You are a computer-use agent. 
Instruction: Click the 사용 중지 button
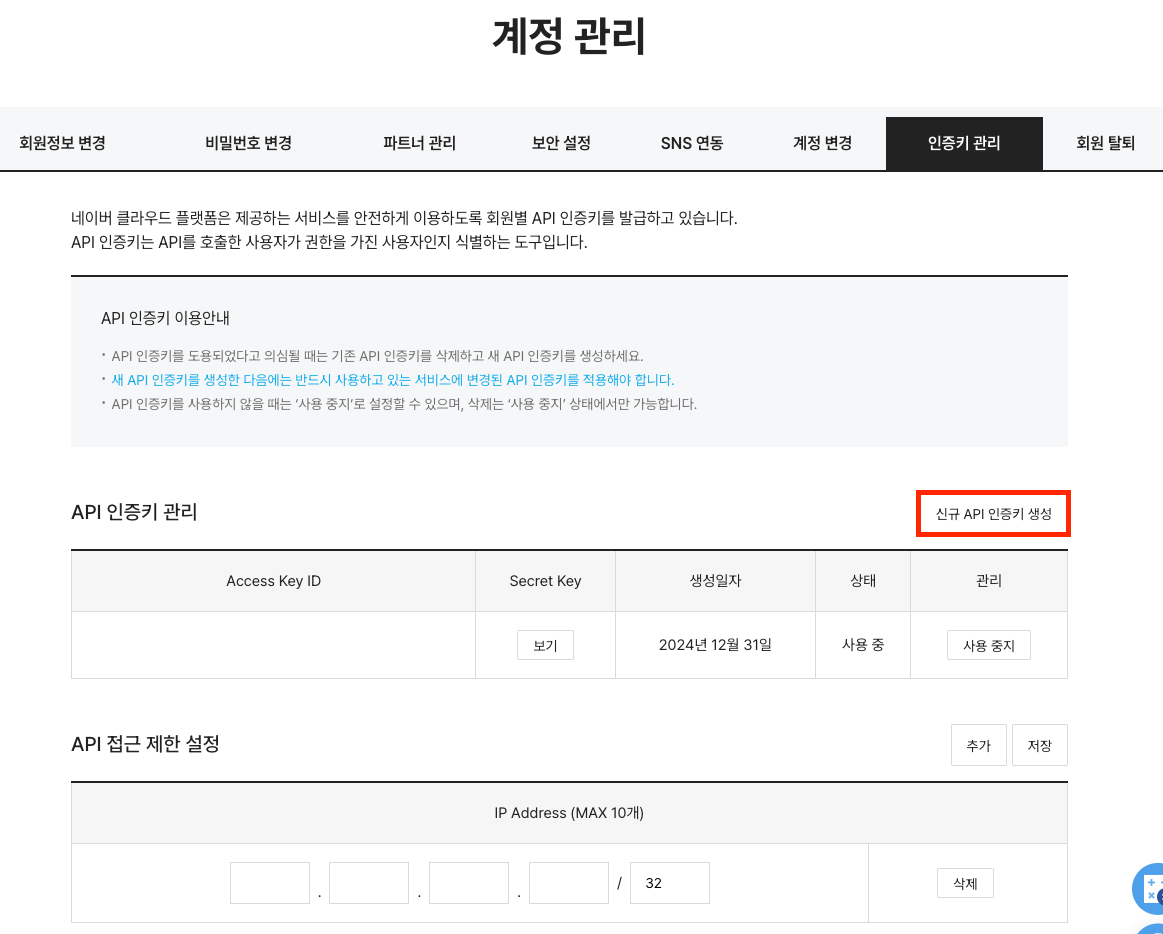989,645
